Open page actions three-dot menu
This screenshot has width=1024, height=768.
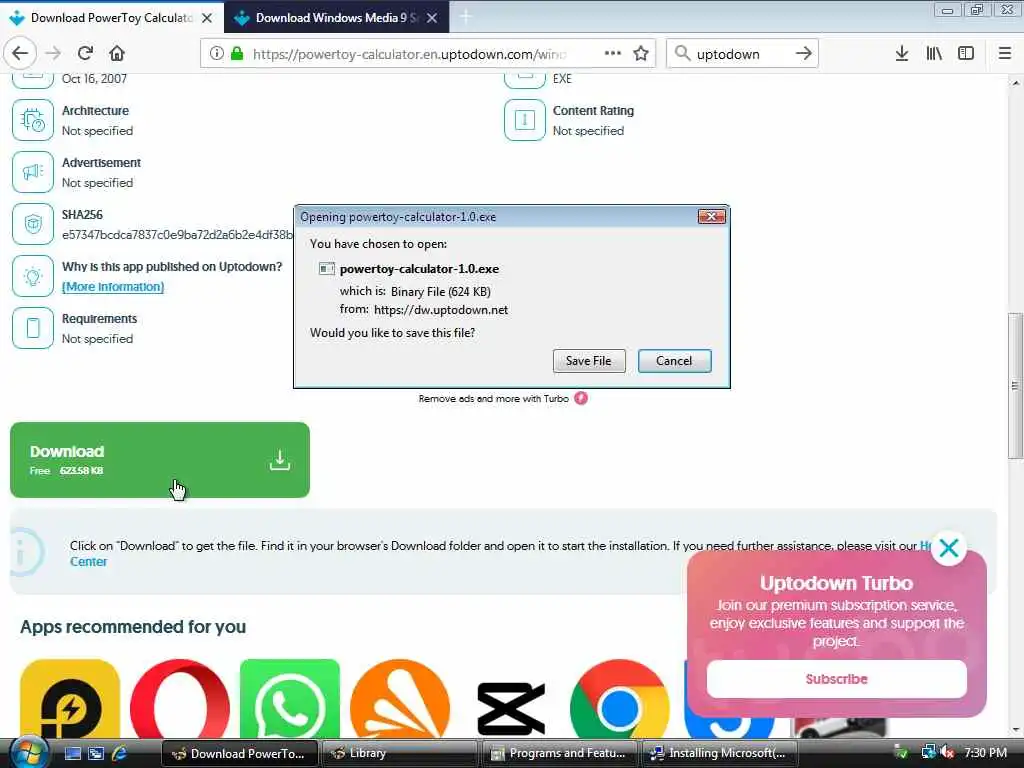[613, 54]
